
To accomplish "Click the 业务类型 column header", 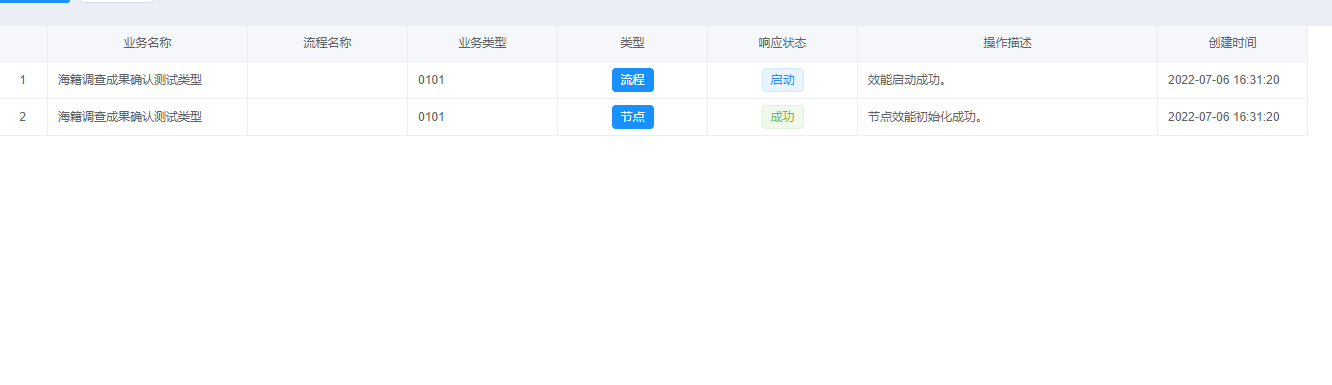I will [482, 43].
